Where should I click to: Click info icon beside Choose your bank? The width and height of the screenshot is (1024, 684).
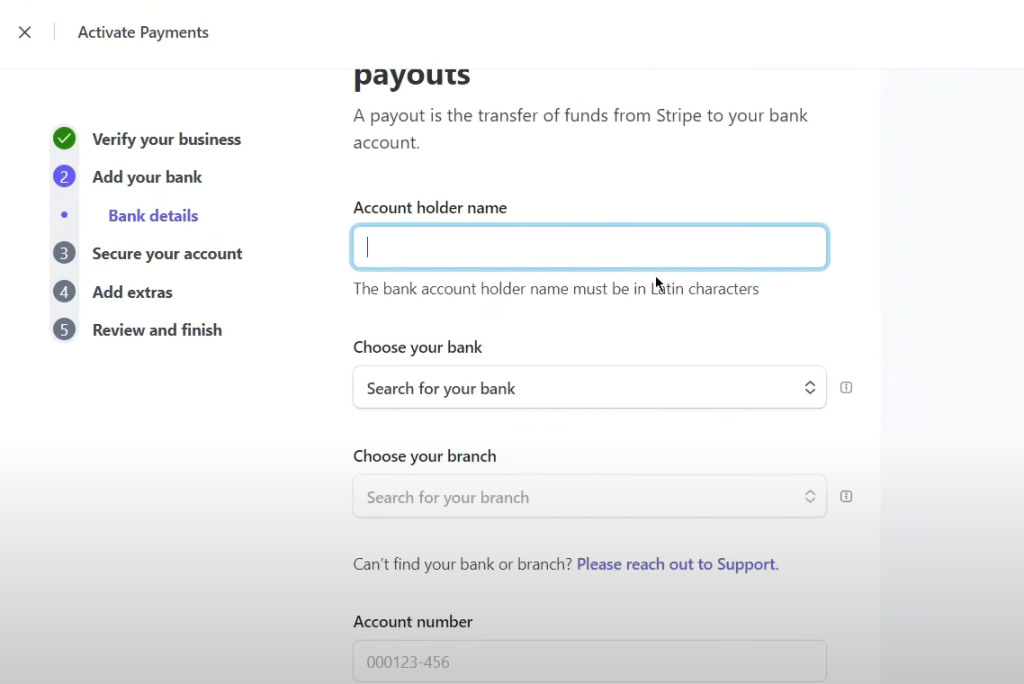coord(846,388)
